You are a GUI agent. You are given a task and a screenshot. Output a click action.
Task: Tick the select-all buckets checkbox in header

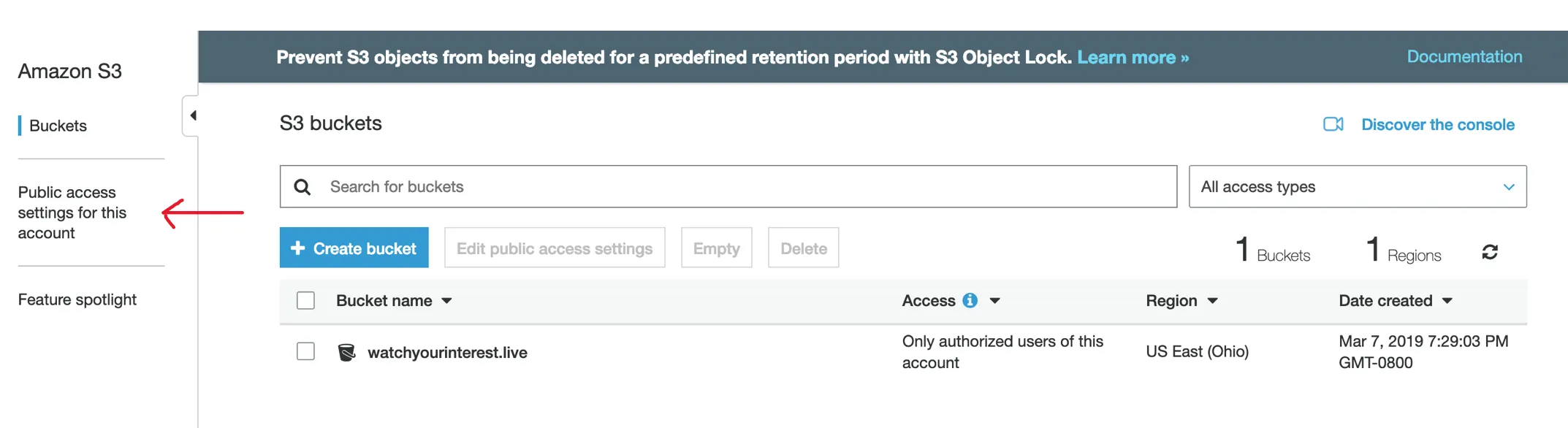pyautogui.click(x=305, y=301)
